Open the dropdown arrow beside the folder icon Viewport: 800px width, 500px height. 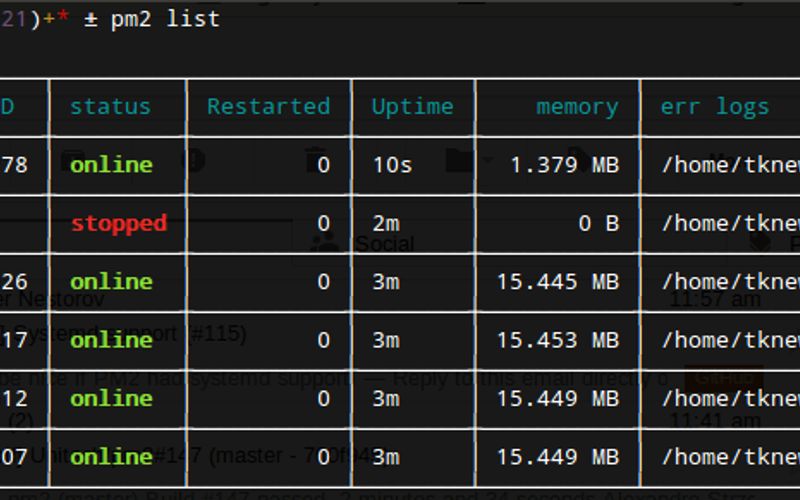(488, 161)
